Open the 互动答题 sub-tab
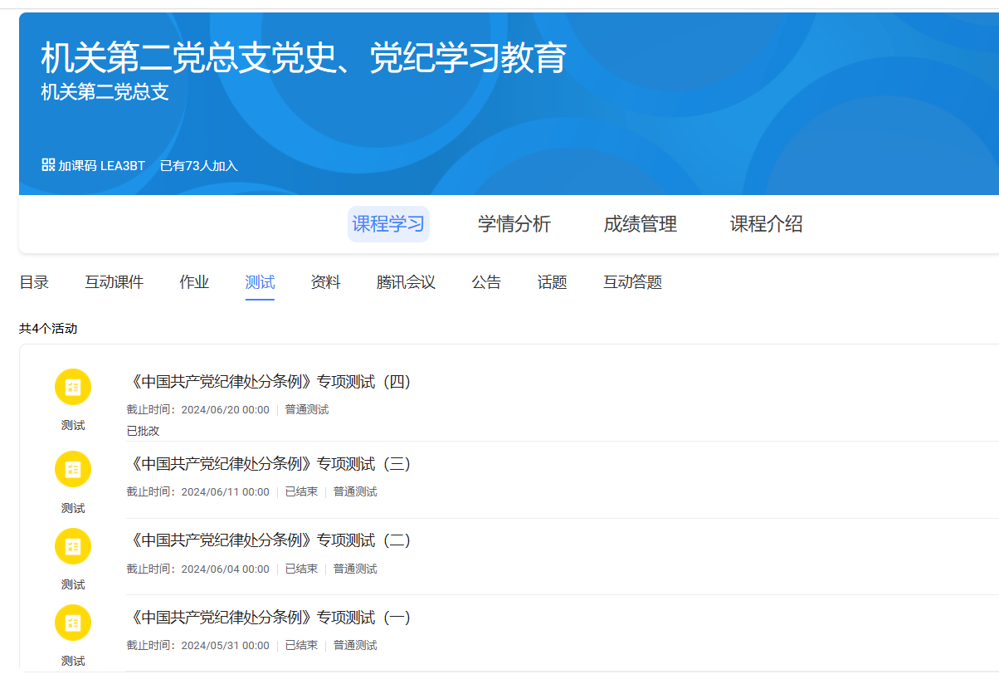Screen dimensions: 999x684 632,282
